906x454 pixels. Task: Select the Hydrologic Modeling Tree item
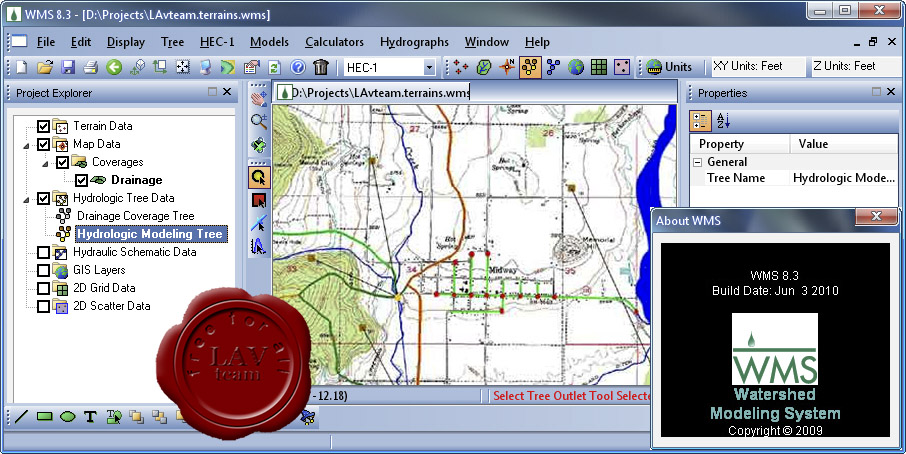pos(150,234)
